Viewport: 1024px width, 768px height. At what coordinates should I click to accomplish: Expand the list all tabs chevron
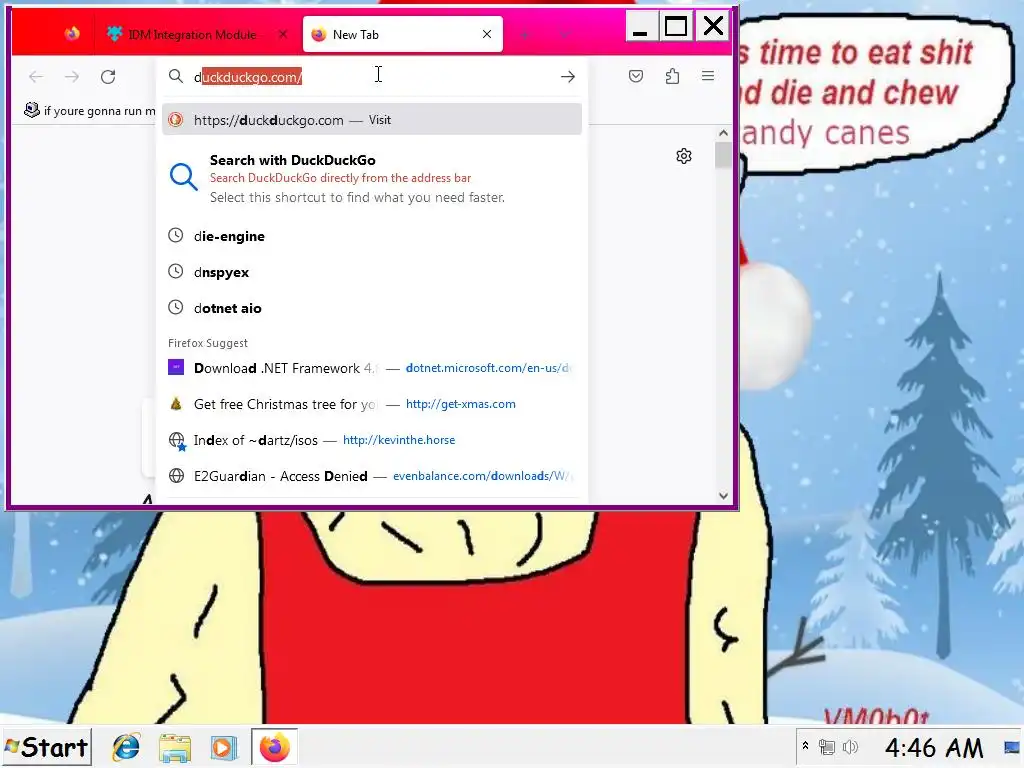coord(565,35)
